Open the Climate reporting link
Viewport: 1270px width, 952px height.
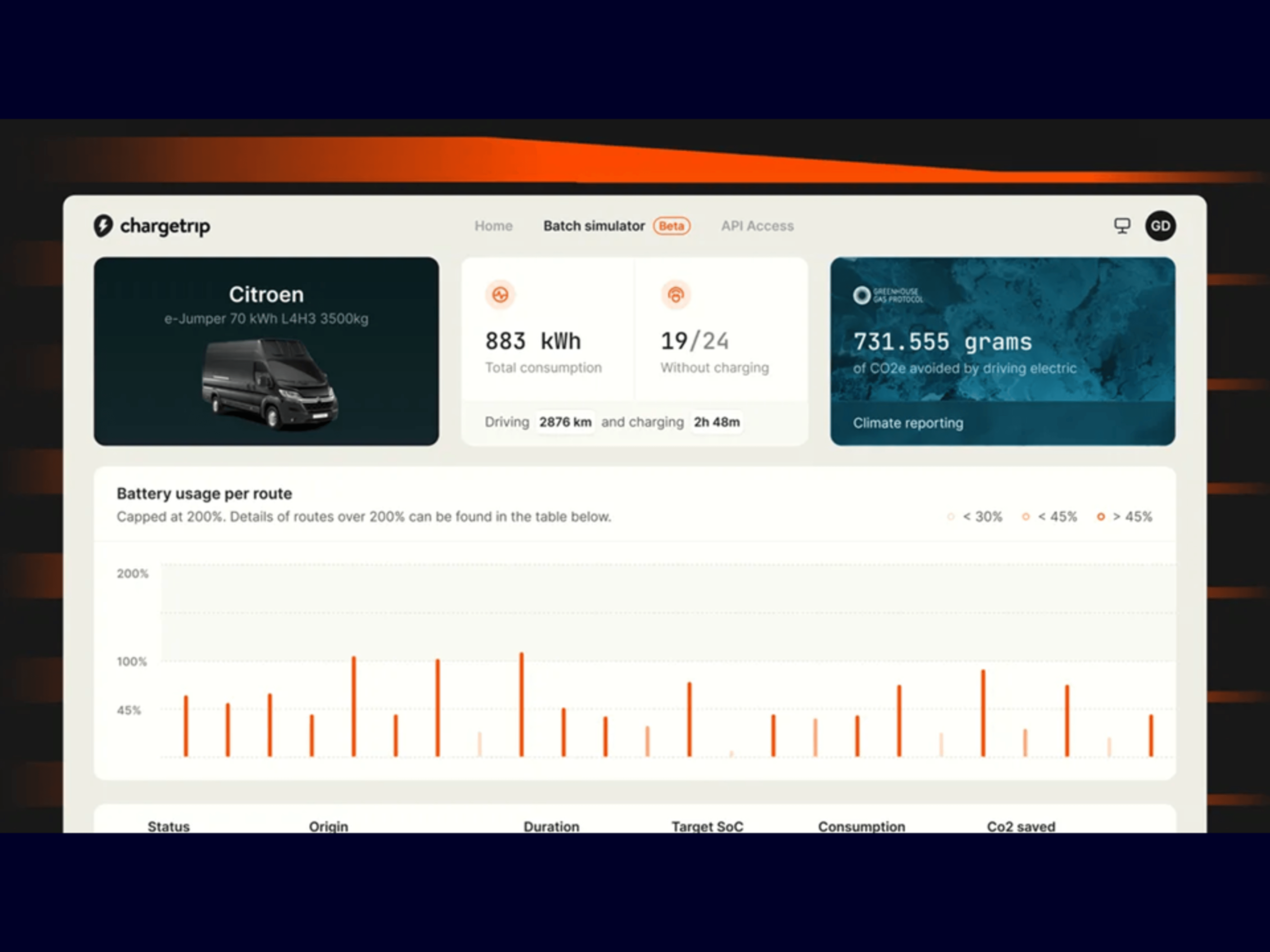[x=908, y=423]
